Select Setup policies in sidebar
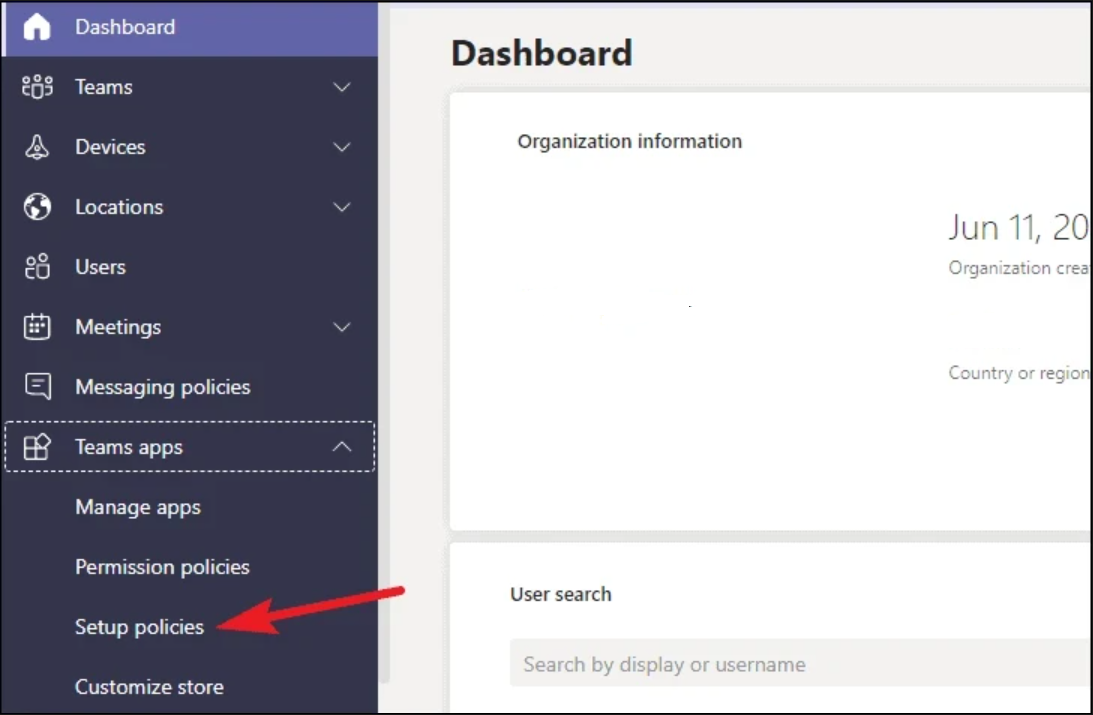Viewport: 1093px width, 715px height. (139, 627)
